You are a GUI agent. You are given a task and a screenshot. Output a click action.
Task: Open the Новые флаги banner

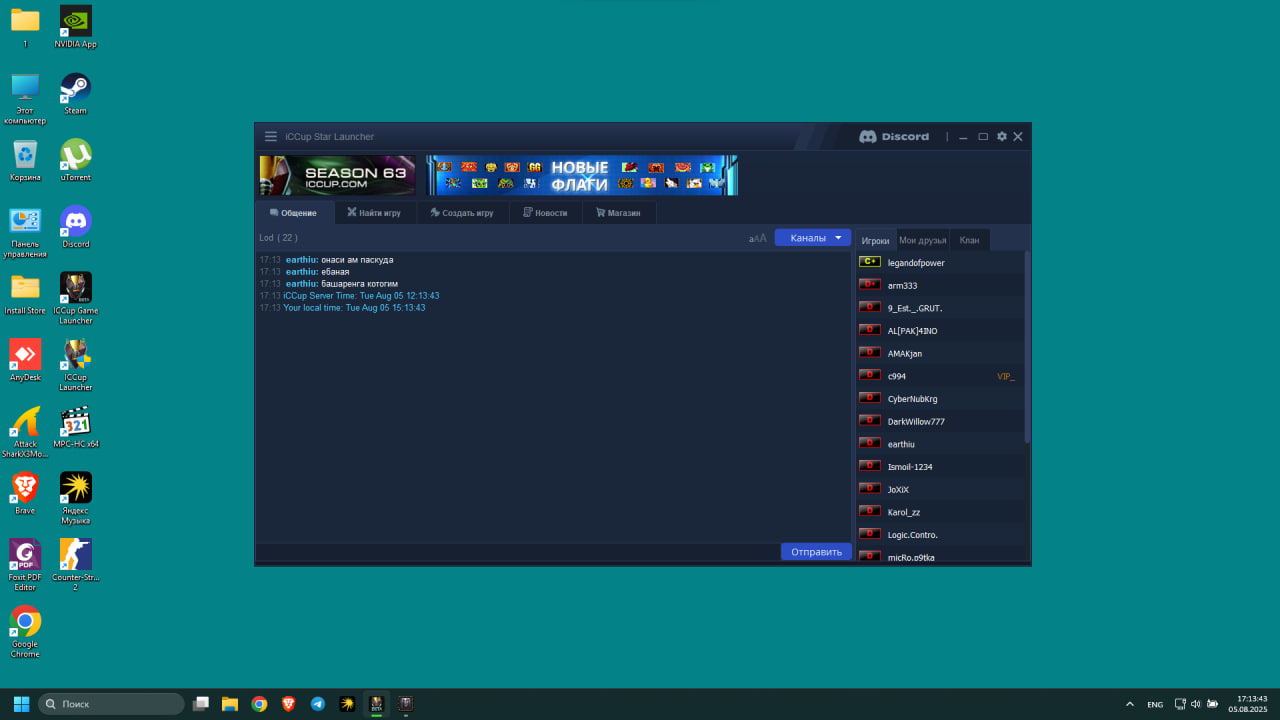click(582, 175)
